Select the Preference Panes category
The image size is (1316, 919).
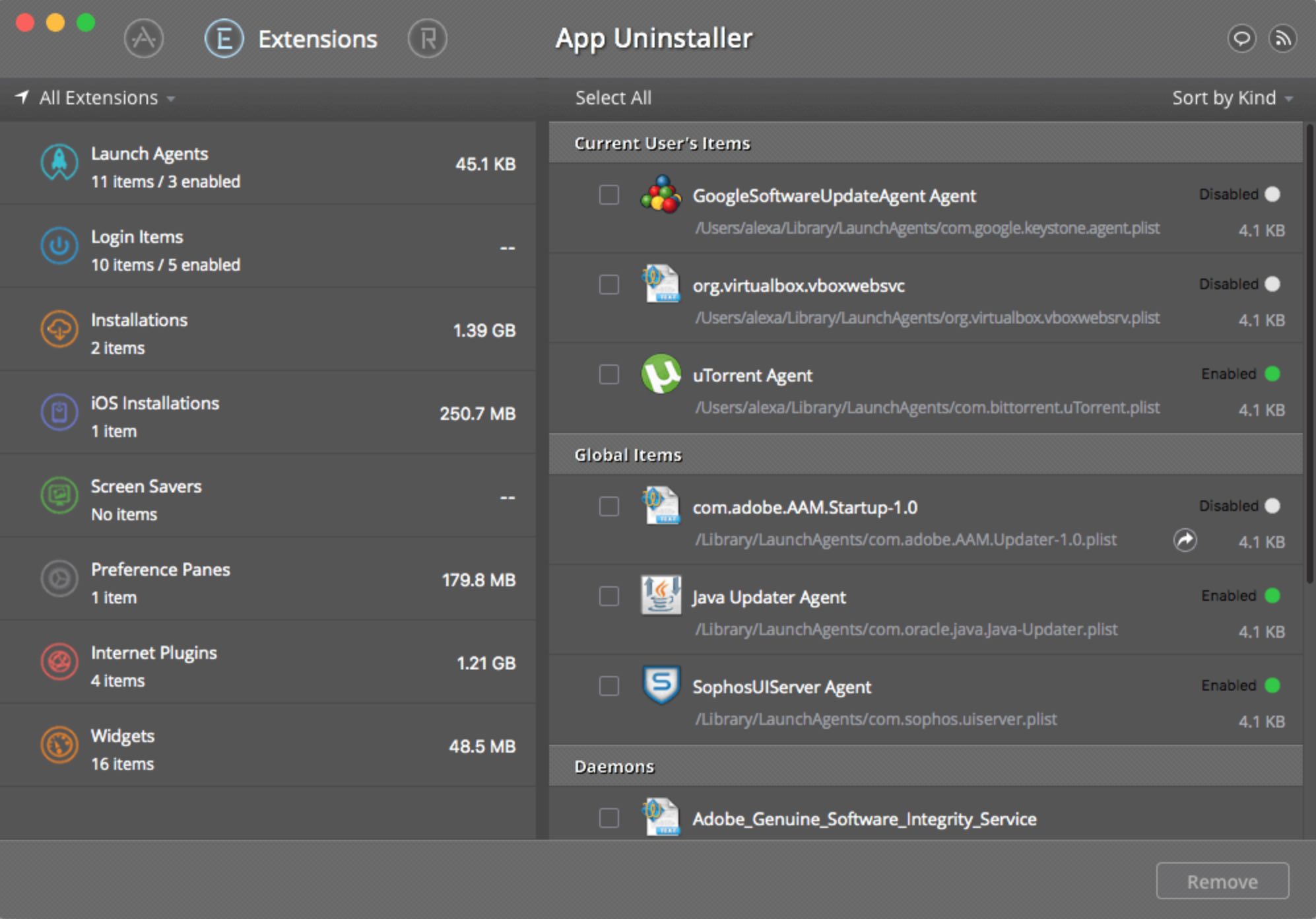point(267,579)
